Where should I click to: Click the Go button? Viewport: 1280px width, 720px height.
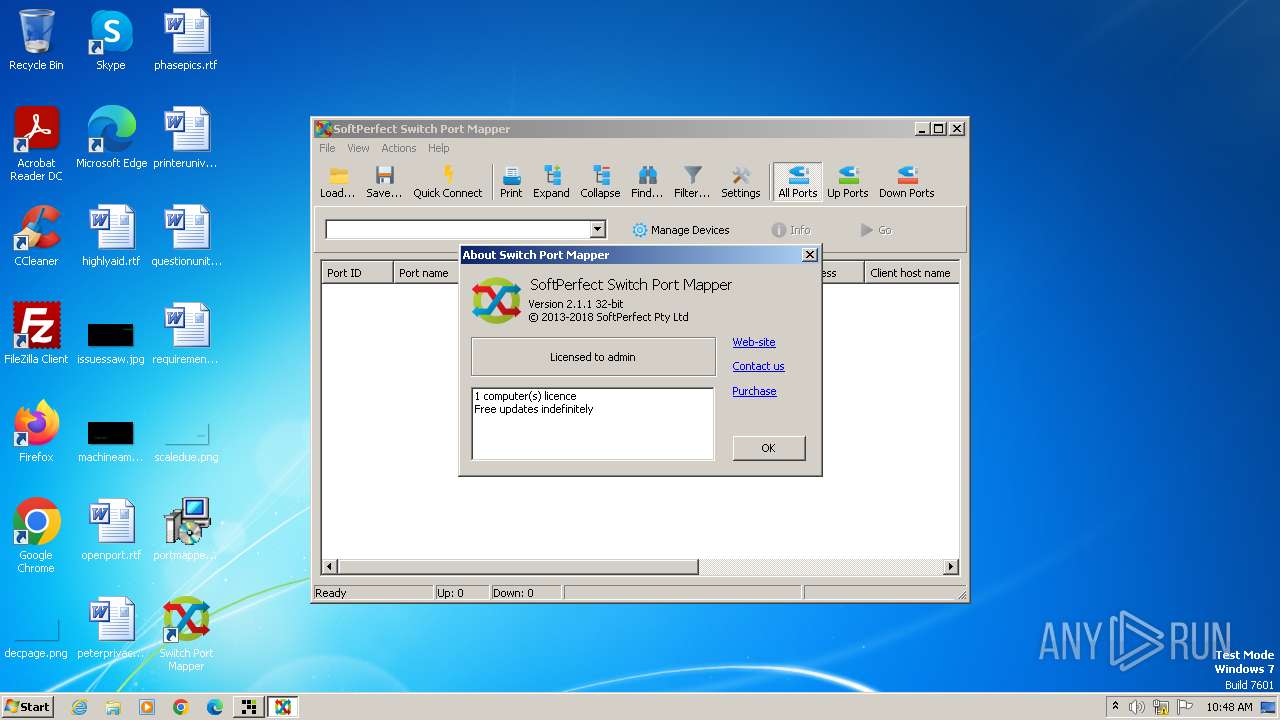click(x=876, y=230)
